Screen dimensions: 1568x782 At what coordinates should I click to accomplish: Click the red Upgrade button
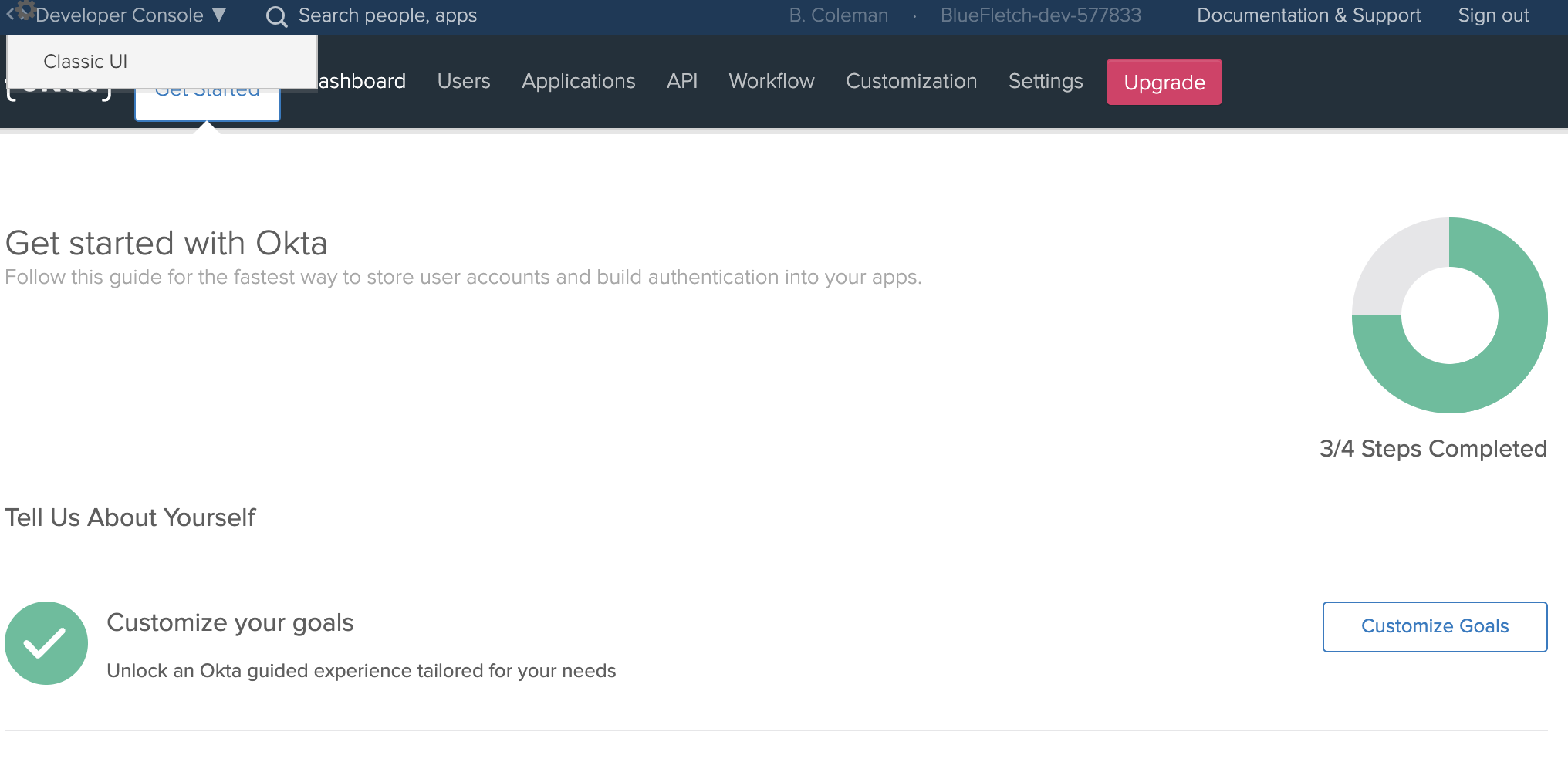(1164, 82)
